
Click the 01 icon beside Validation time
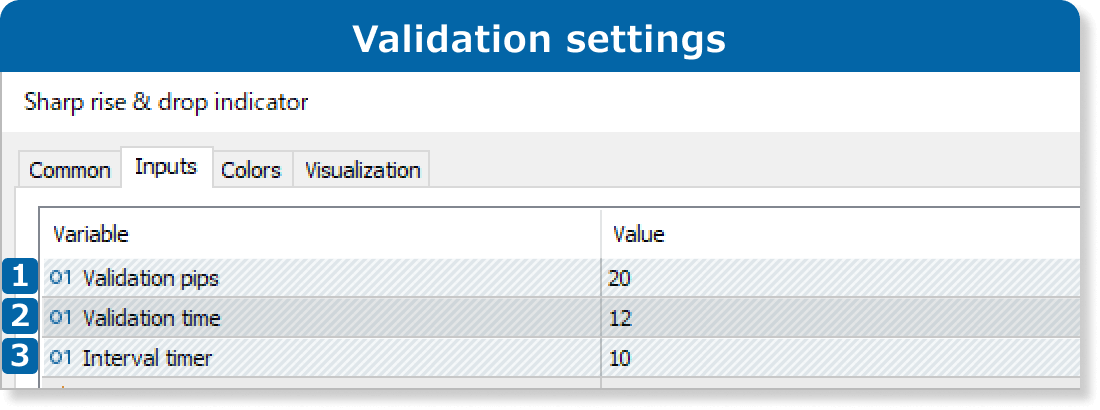coord(61,318)
